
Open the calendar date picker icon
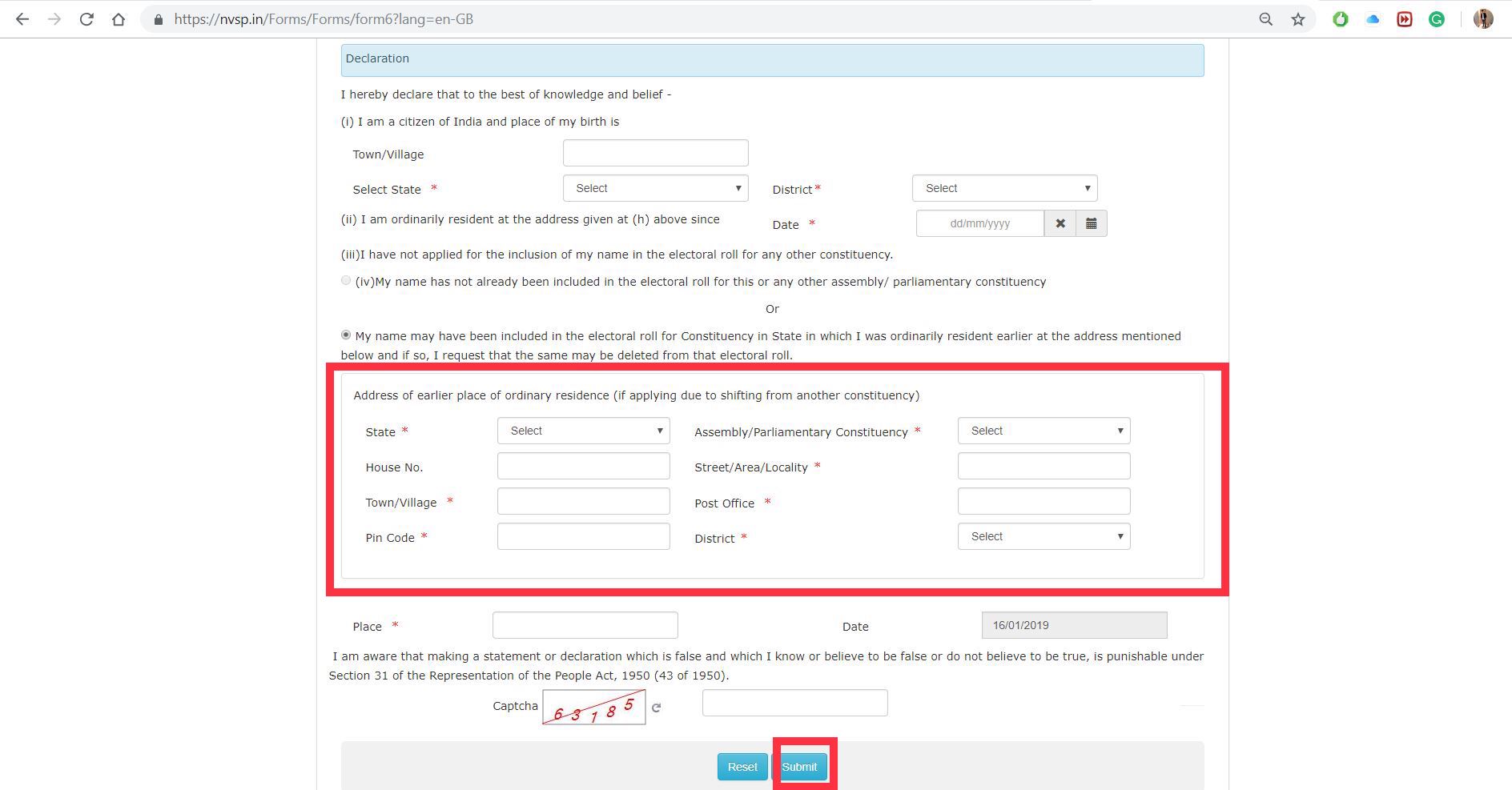[1091, 223]
